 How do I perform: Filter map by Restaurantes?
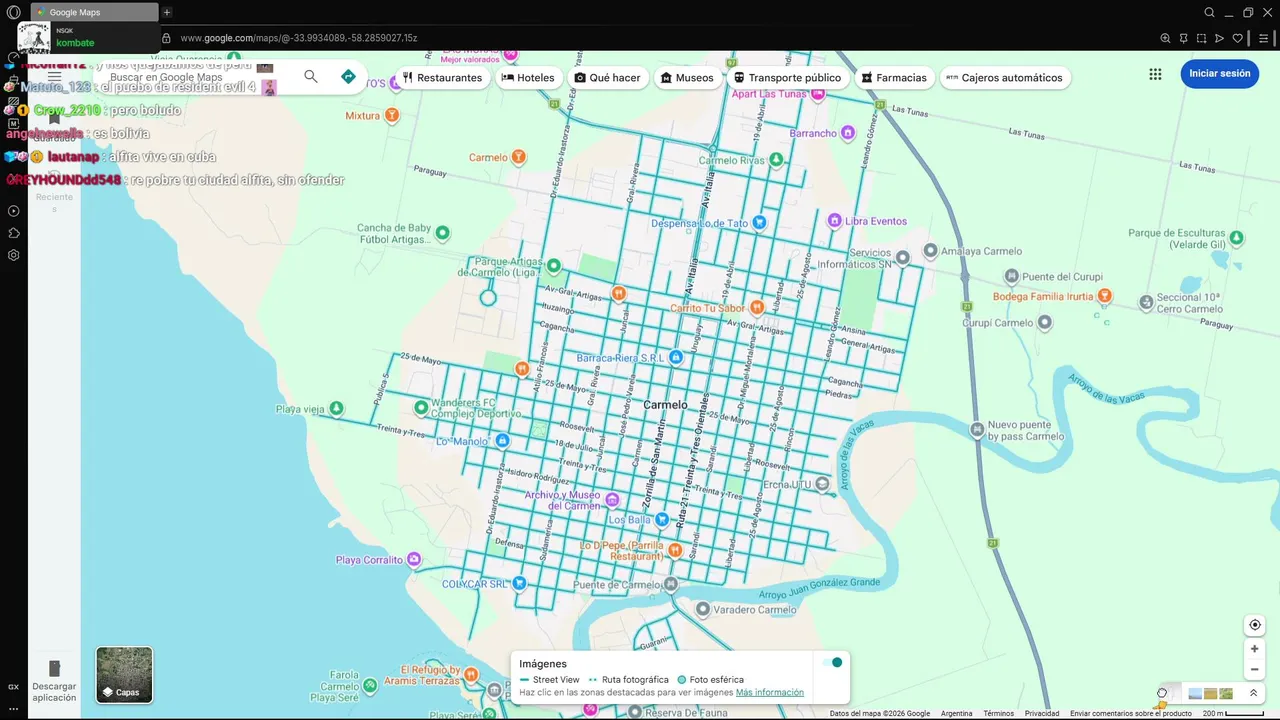pyautogui.click(x=443, y=77)
